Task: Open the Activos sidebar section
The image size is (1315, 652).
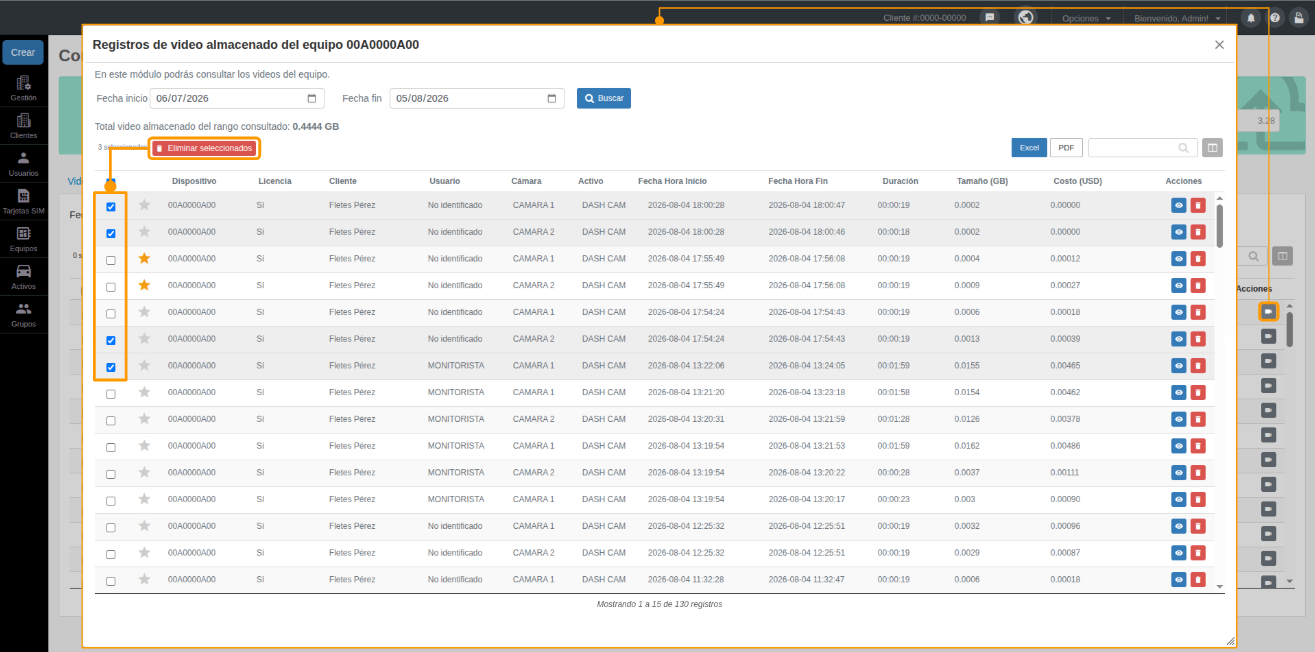Action: click(x=23, y=278)
